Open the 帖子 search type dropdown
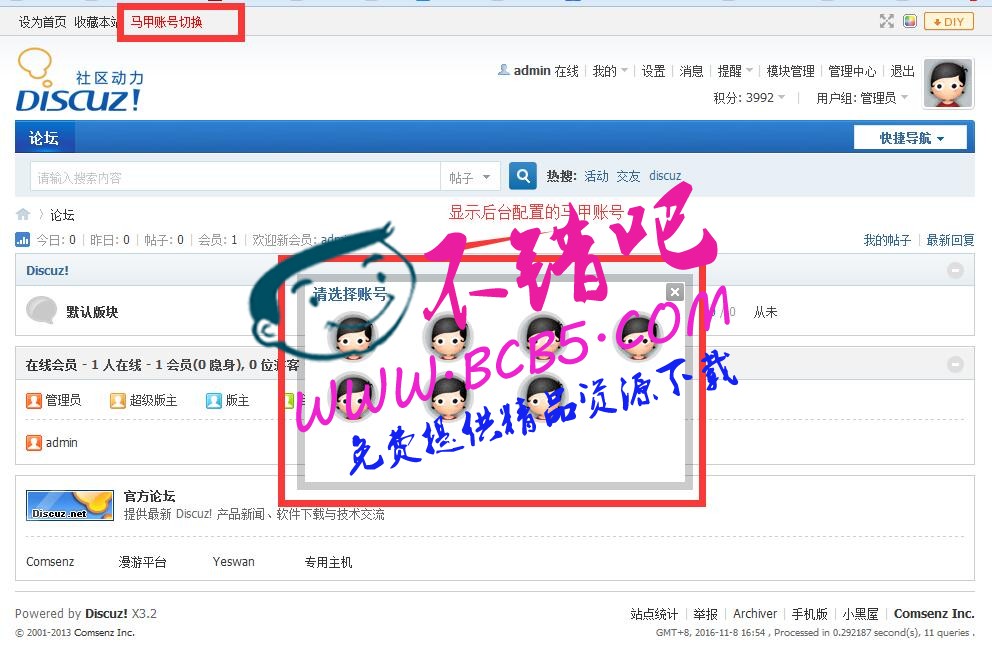 [x=470, y=177]
